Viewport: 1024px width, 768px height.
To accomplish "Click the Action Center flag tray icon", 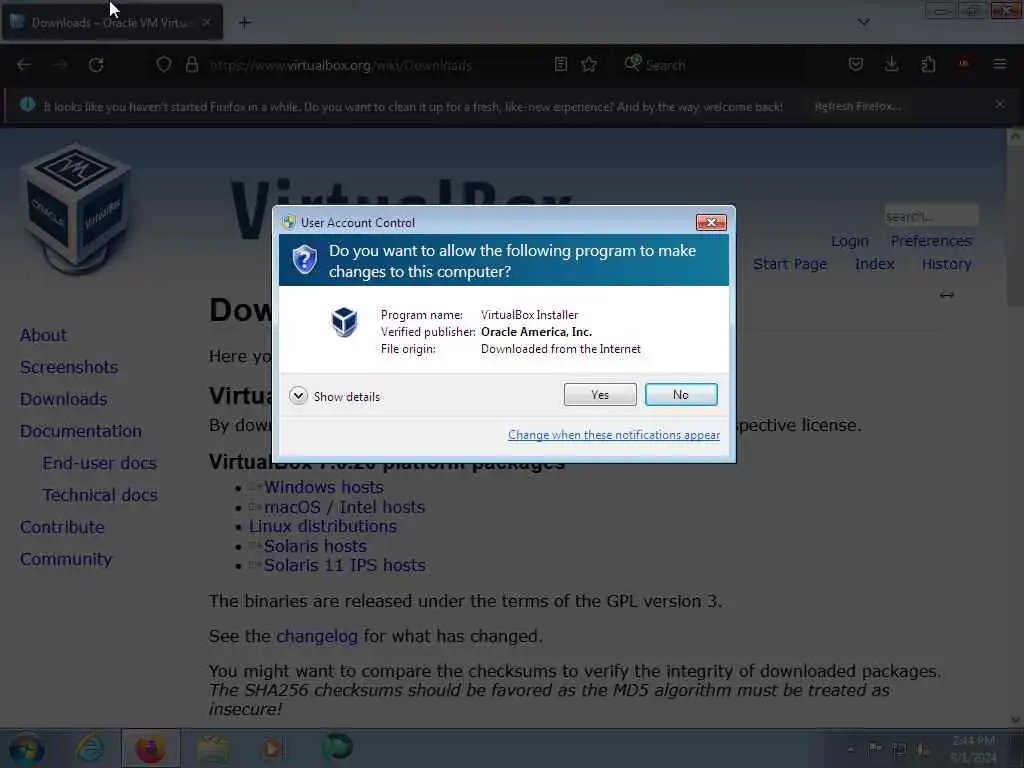I will coord(874,749).
